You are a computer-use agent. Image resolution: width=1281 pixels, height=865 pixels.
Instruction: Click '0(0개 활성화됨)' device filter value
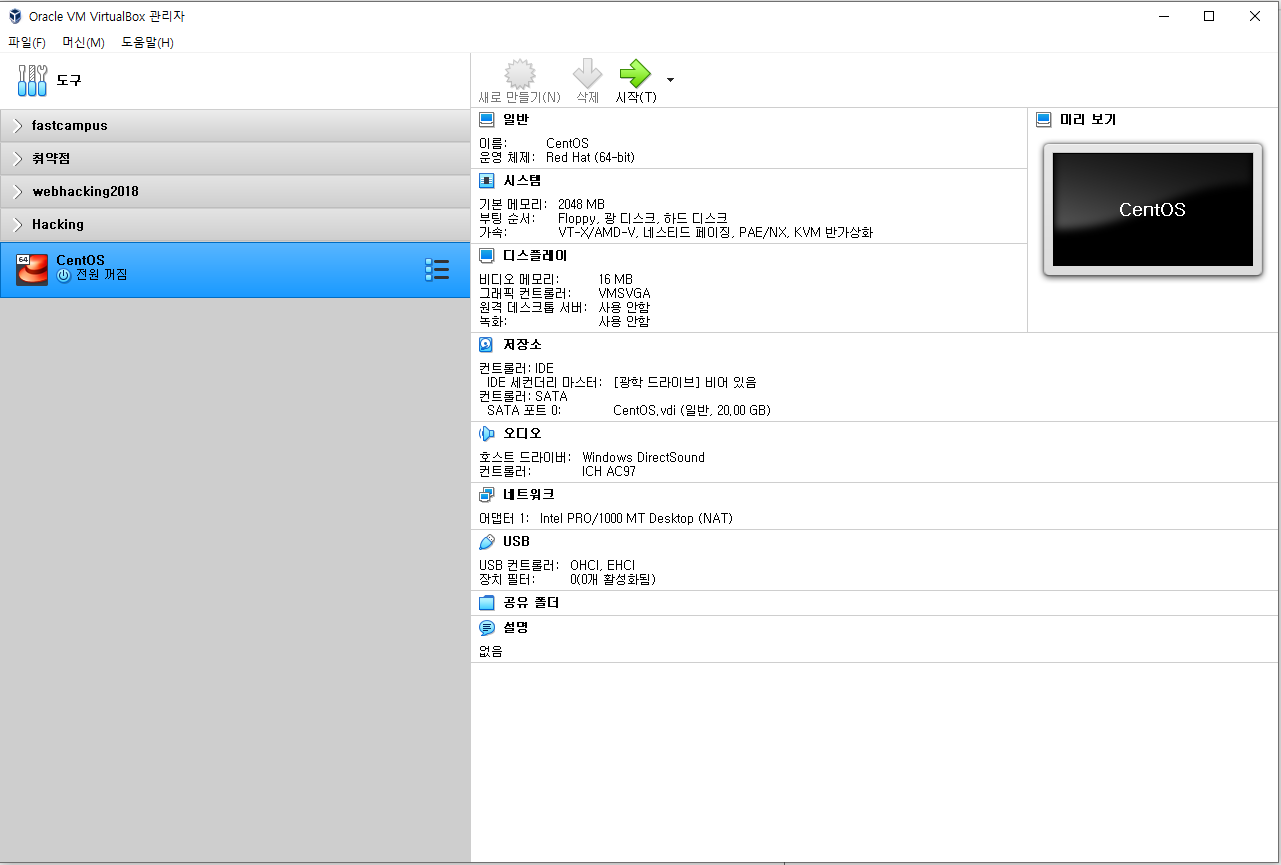[x=613, y=580]
